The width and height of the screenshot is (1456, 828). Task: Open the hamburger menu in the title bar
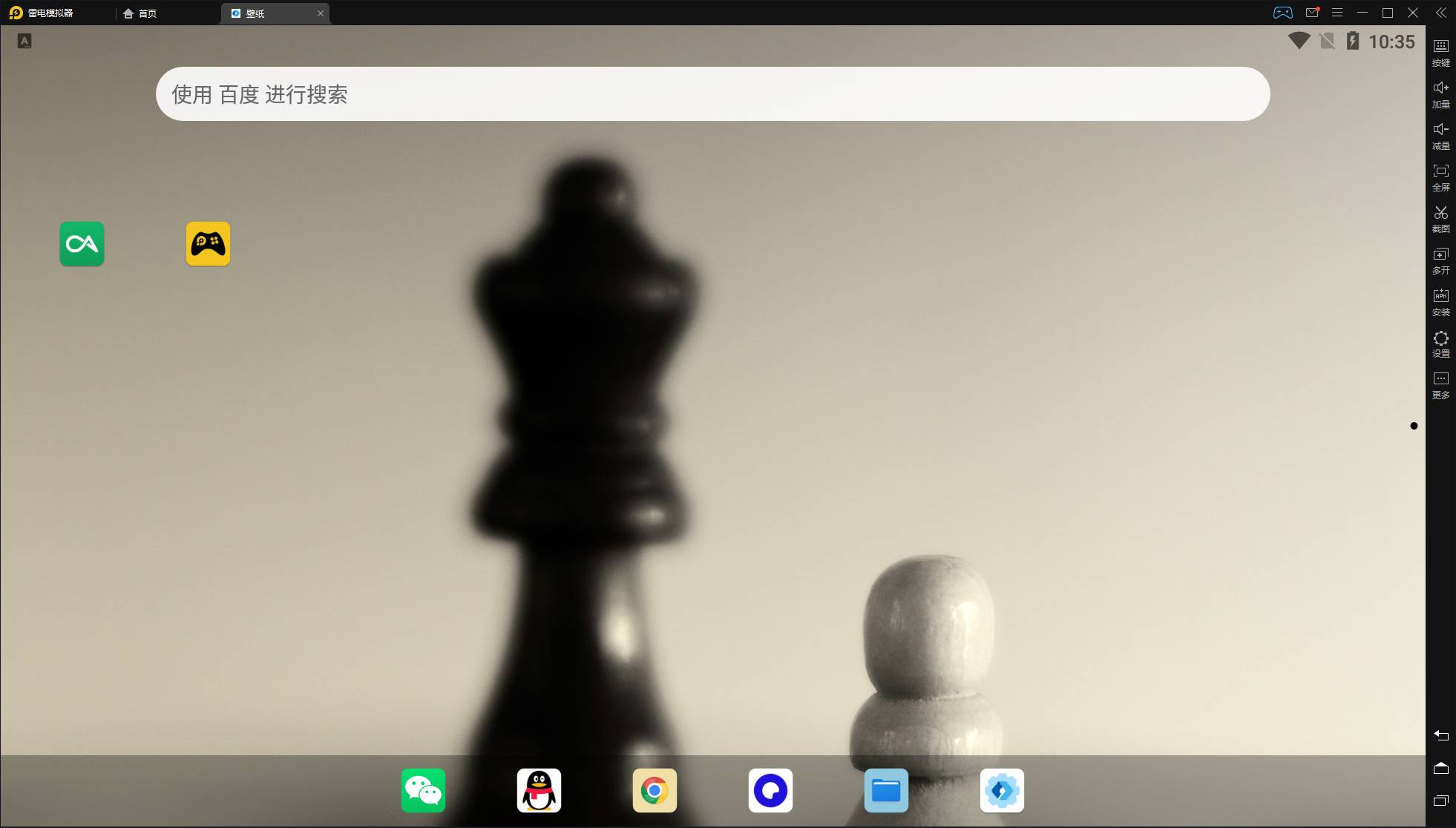1337,13
